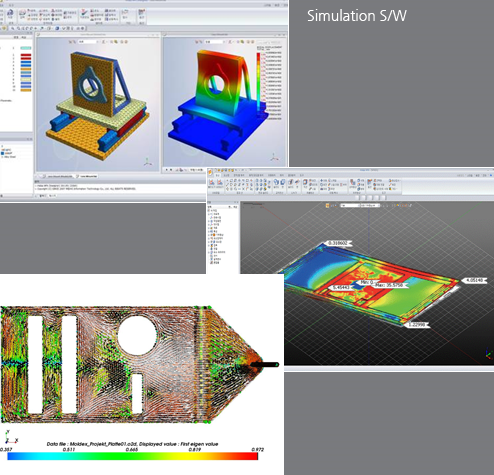Click the magnifier zoom icon in the upper quick toolbar
This screenshot has height=475, width=494.
tap(13, 28)
